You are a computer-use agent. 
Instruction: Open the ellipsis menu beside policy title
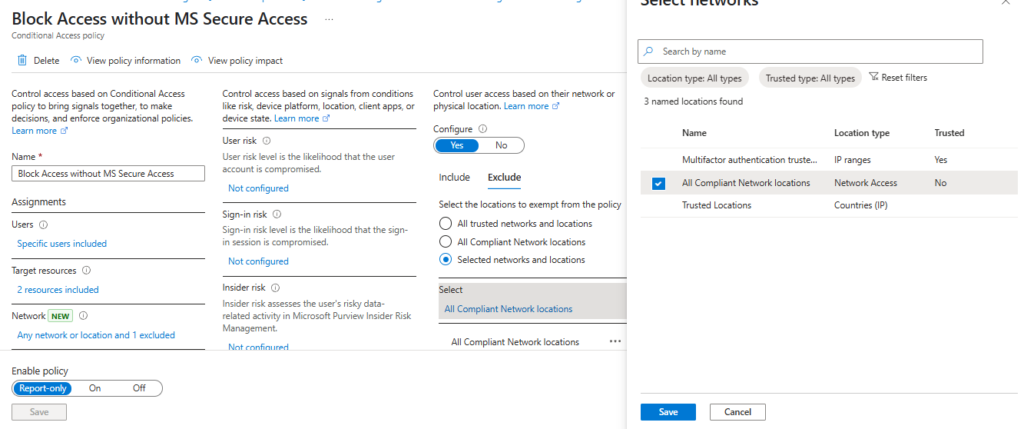(329, 20)
